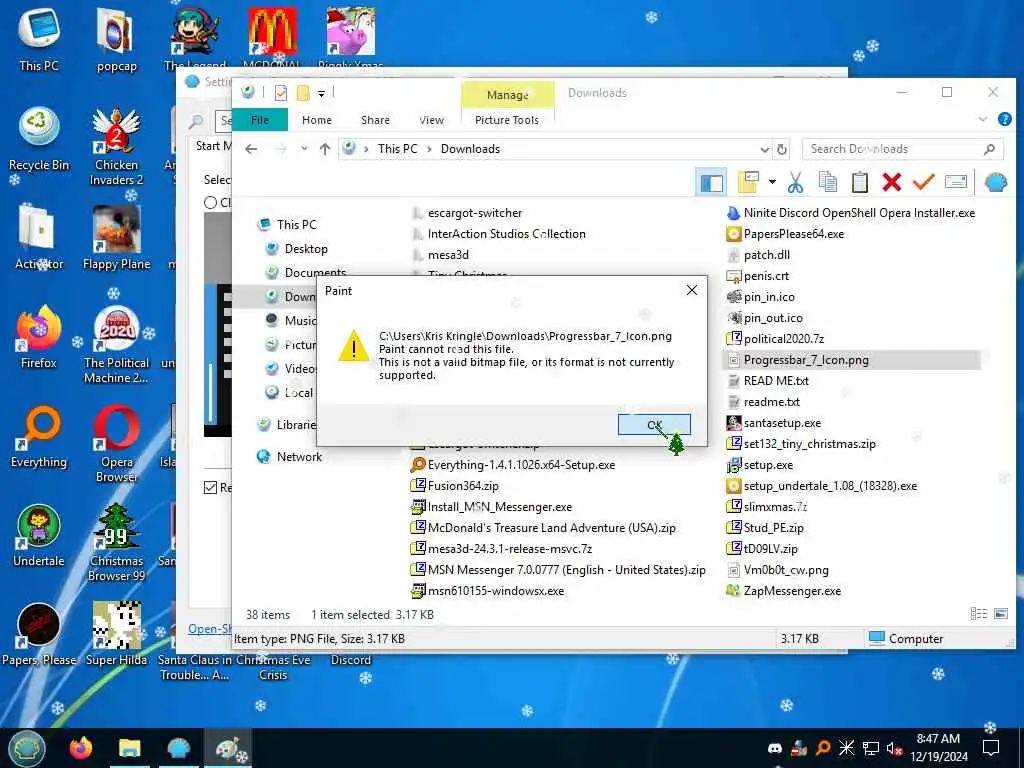Switch to the Home ribbon tab
1024x768 pixels.
pos(317,120)
